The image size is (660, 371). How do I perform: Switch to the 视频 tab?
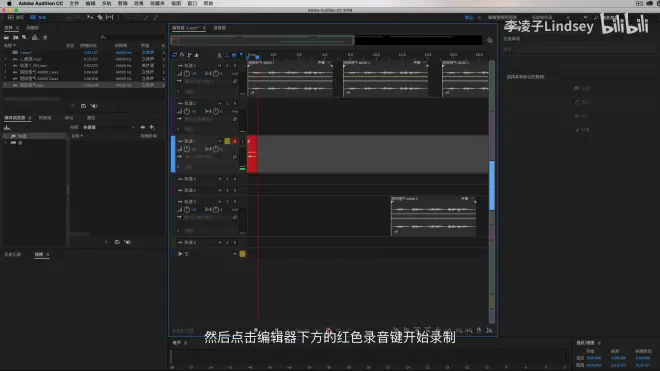[39, 254]
